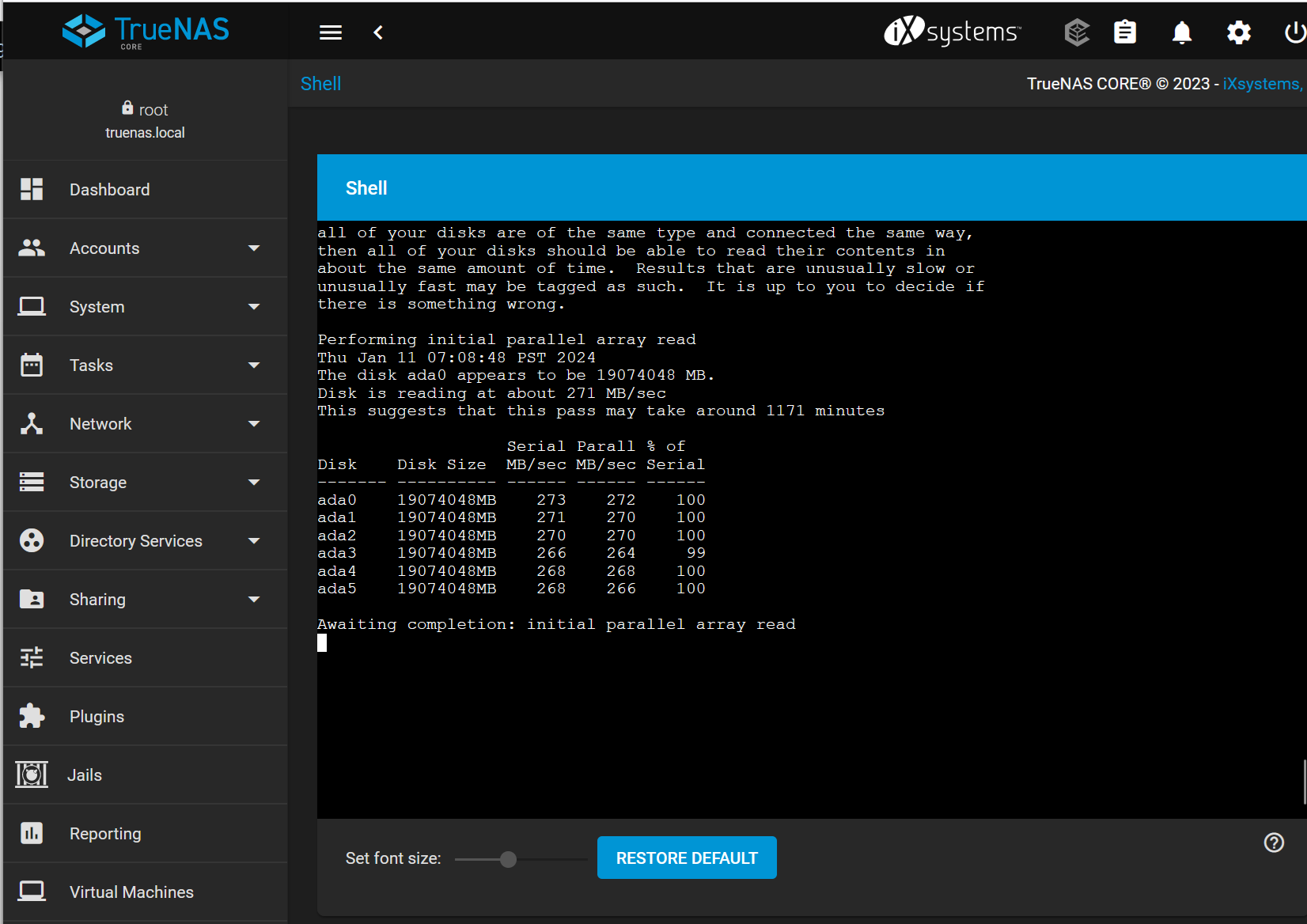Click 'Disk is reading at about 271 MB/sec'

tap(491, 393)
